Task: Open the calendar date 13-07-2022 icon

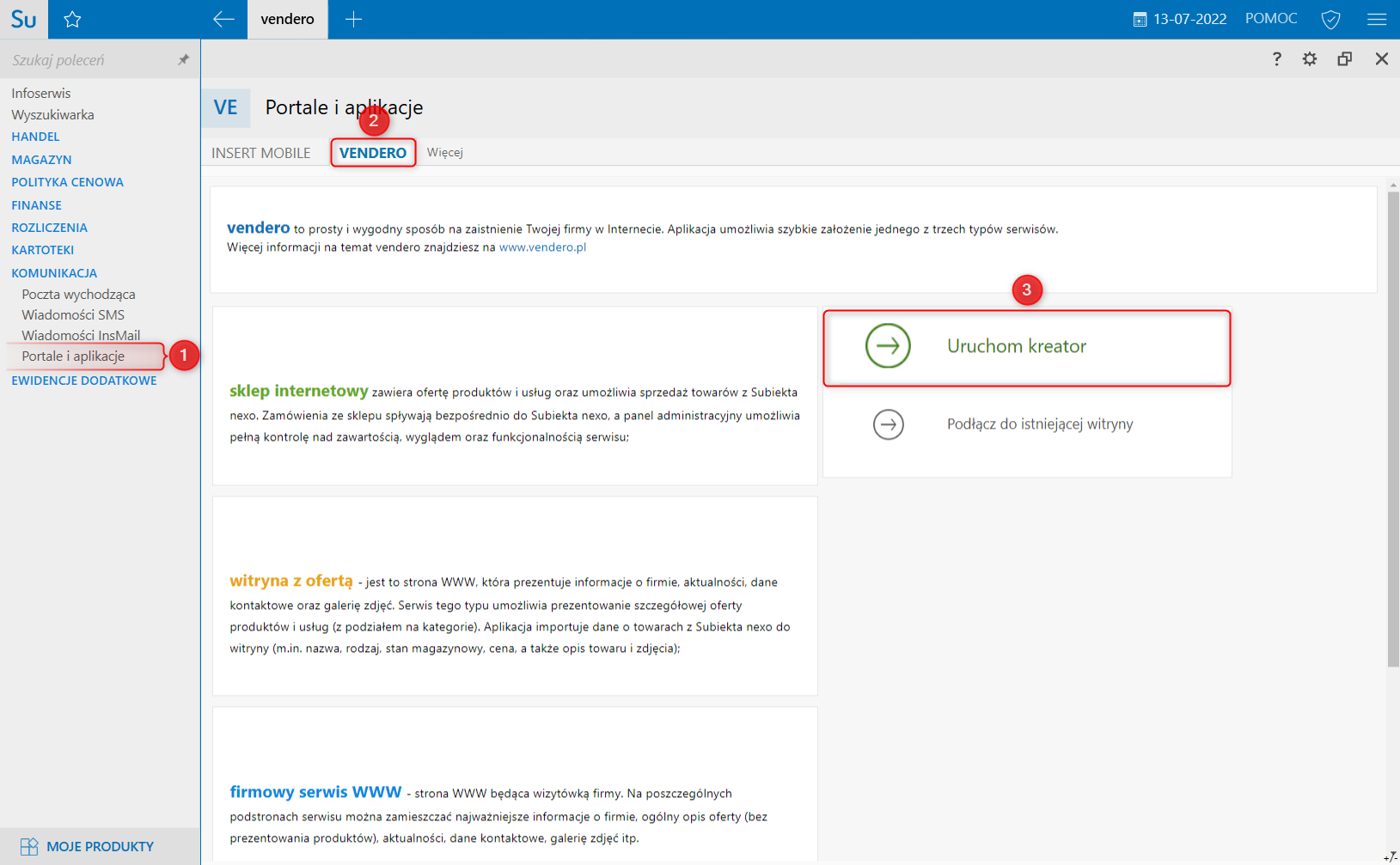Action: [1140, 19]
